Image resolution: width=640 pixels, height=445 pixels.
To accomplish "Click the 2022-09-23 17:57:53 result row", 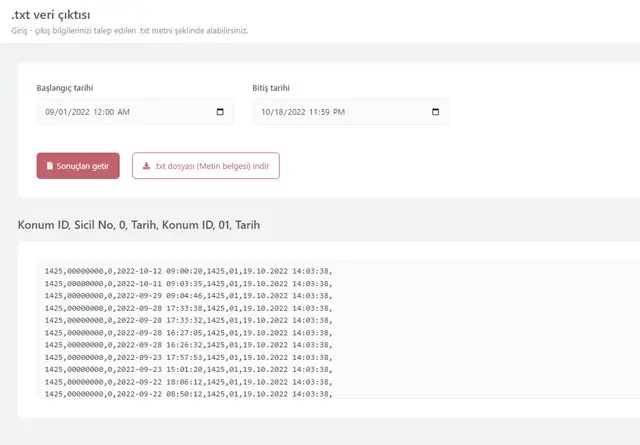I will [x=190, y=357].
